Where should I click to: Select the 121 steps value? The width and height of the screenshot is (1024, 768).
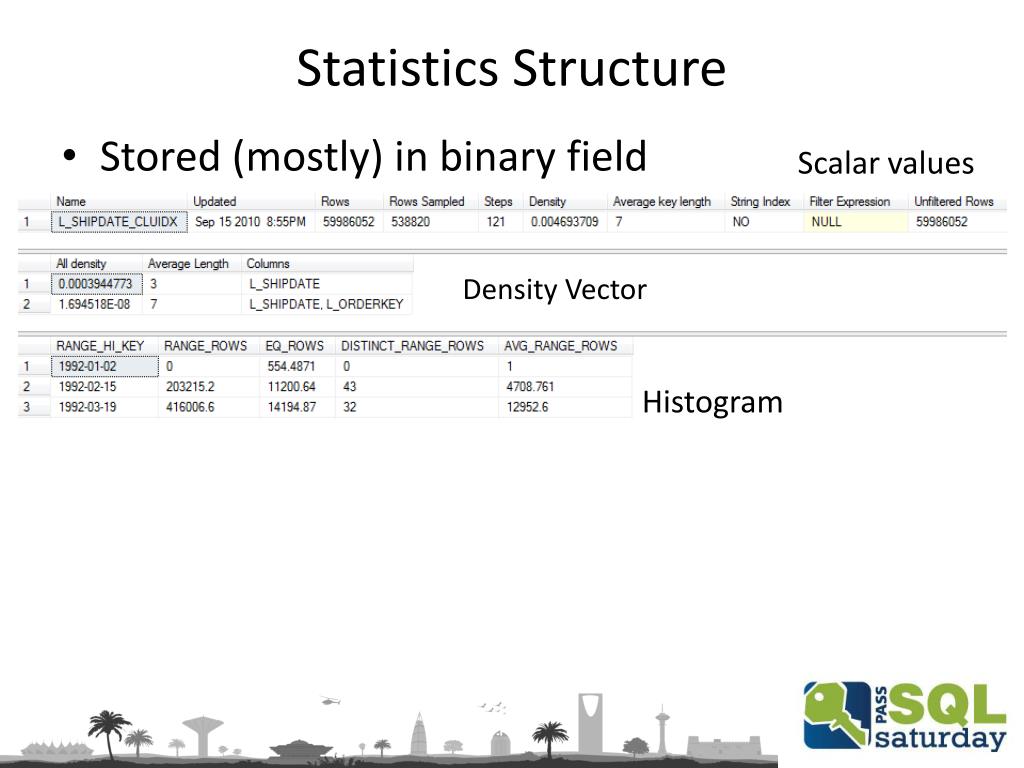(496, 221)
